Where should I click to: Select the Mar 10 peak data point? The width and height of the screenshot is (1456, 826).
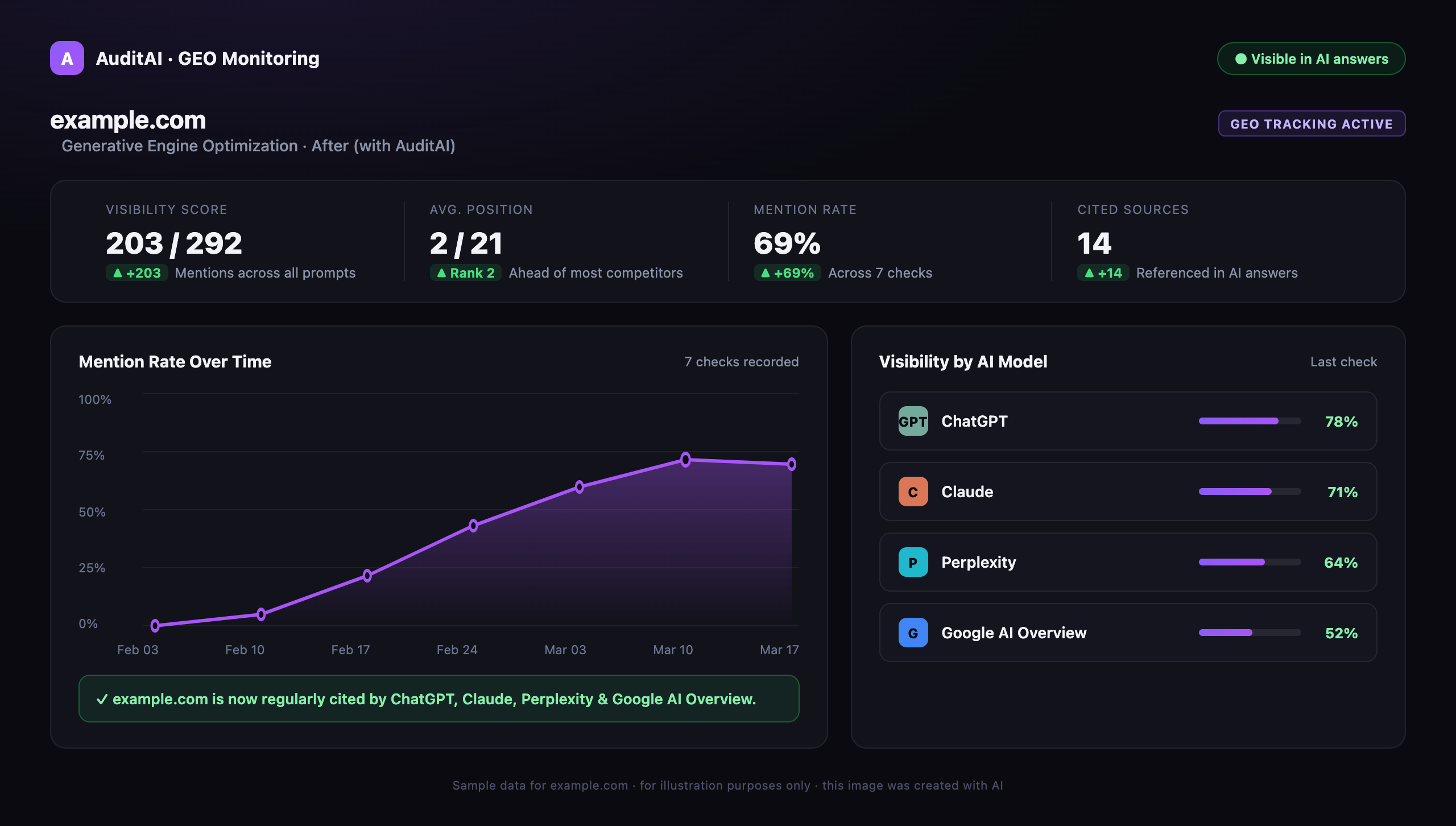(x=686, y=460)
